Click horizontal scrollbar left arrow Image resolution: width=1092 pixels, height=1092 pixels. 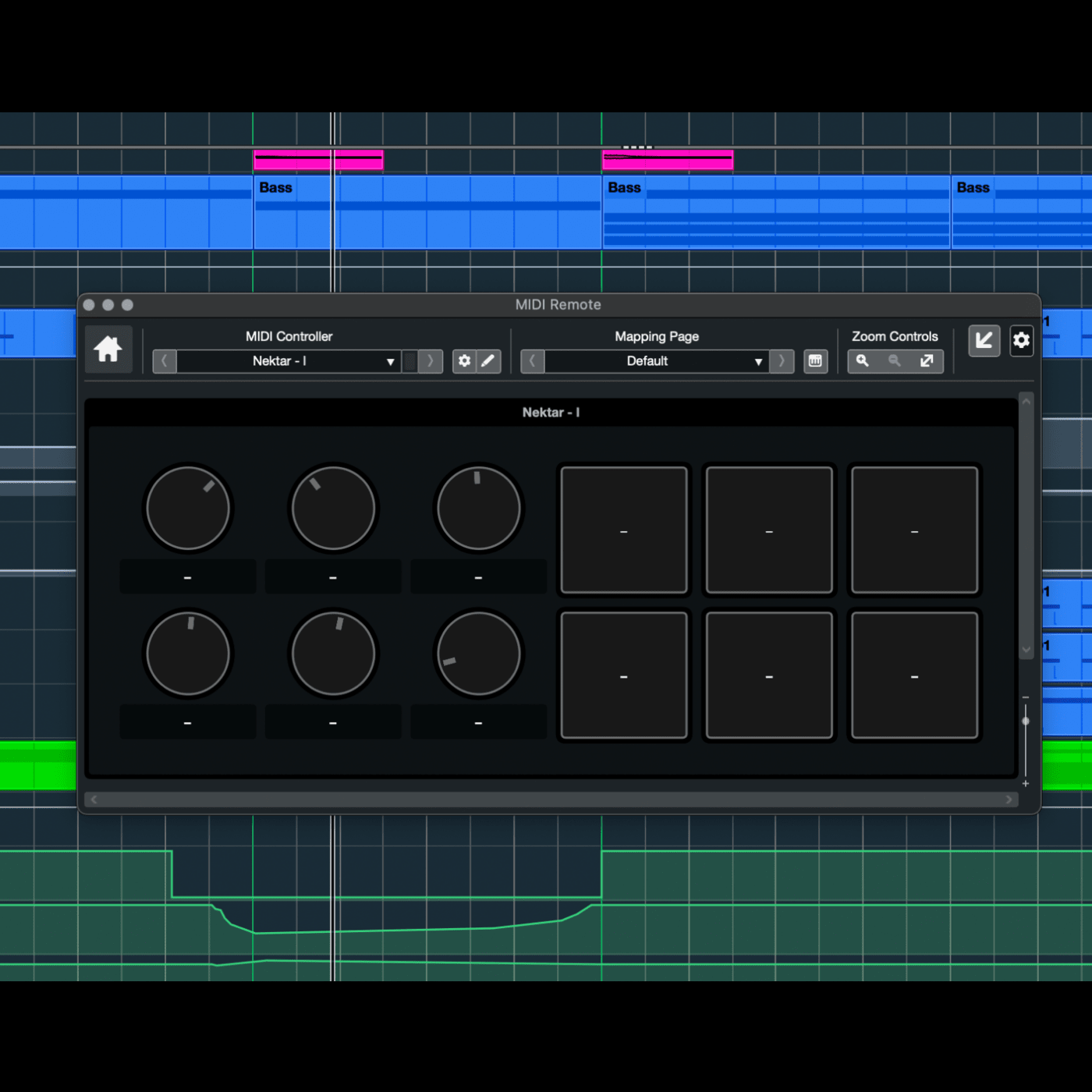click(94, 799)
